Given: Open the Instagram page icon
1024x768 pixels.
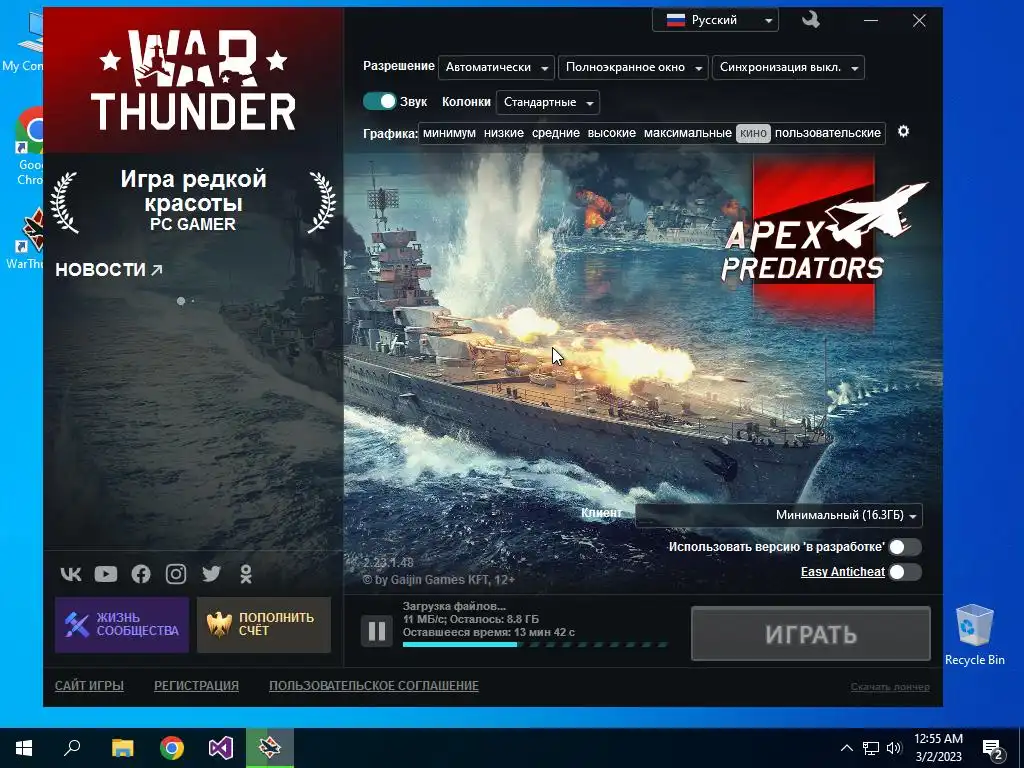Looking at the screenshot, I should point(176,574).
